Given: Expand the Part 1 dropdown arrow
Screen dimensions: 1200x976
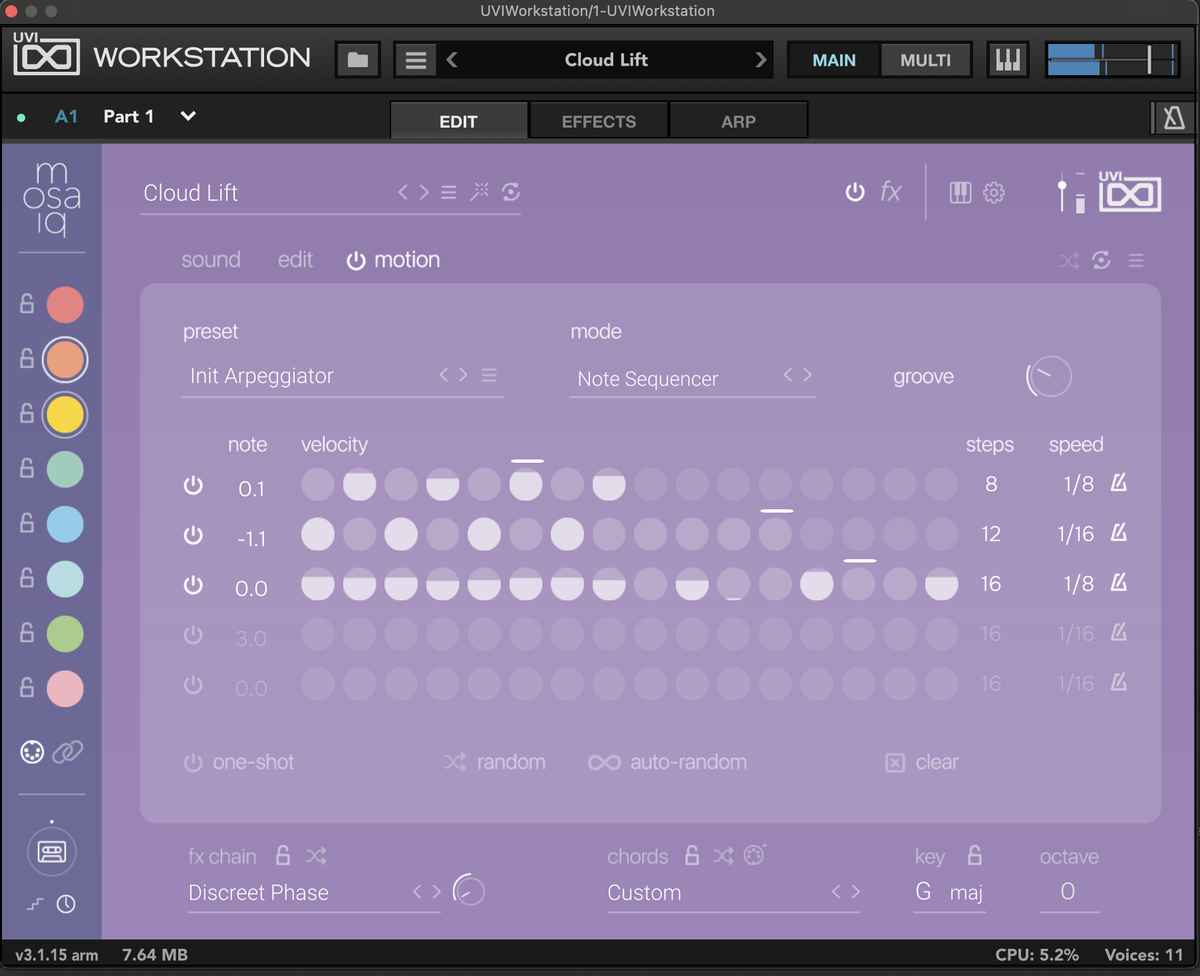Looking at the screenshot, I should tap(188, 117).
